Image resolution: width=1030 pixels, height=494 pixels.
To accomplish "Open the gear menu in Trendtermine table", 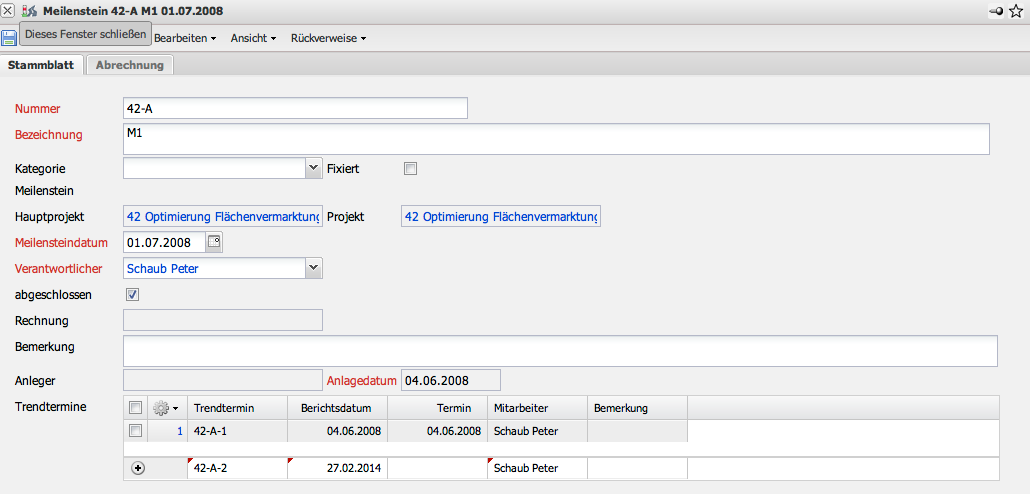I will pyautogui.click(x=165, y=408).
